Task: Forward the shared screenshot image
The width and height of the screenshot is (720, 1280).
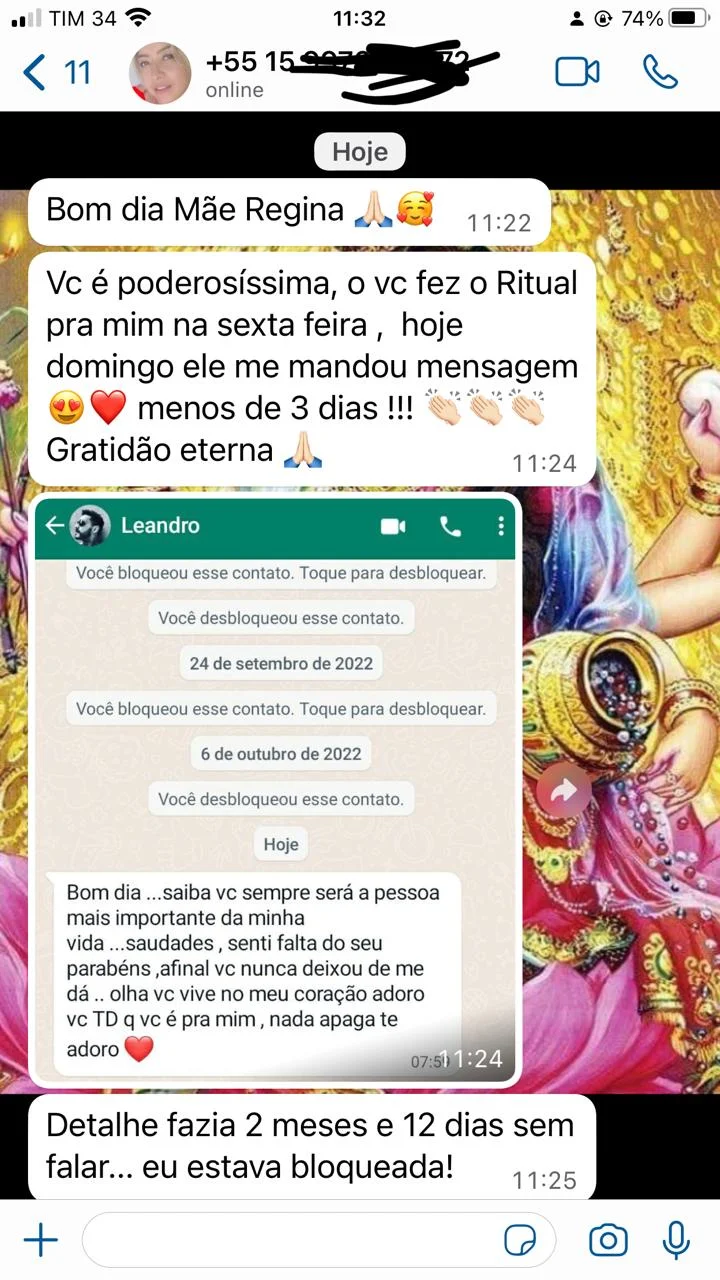Action: [x=564, y=791]
